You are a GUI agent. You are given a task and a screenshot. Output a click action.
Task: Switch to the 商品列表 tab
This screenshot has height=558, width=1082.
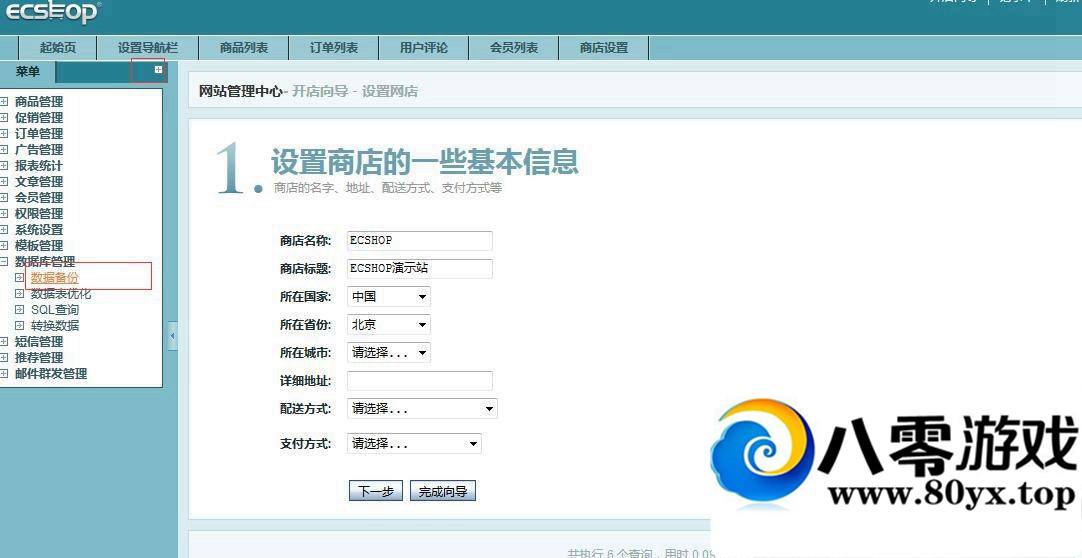[244, 48]
